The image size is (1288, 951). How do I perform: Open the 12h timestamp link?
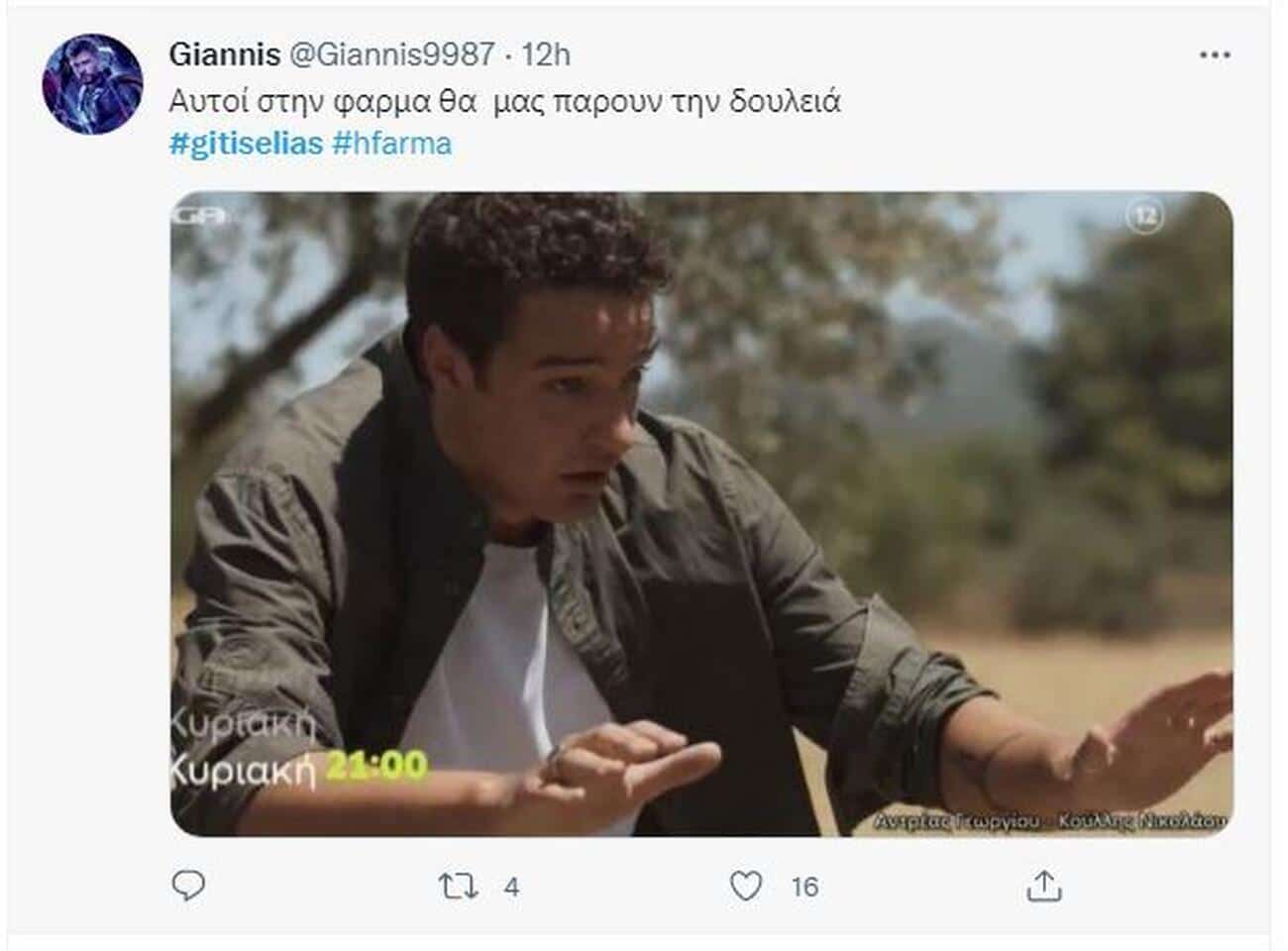[546, 54]
